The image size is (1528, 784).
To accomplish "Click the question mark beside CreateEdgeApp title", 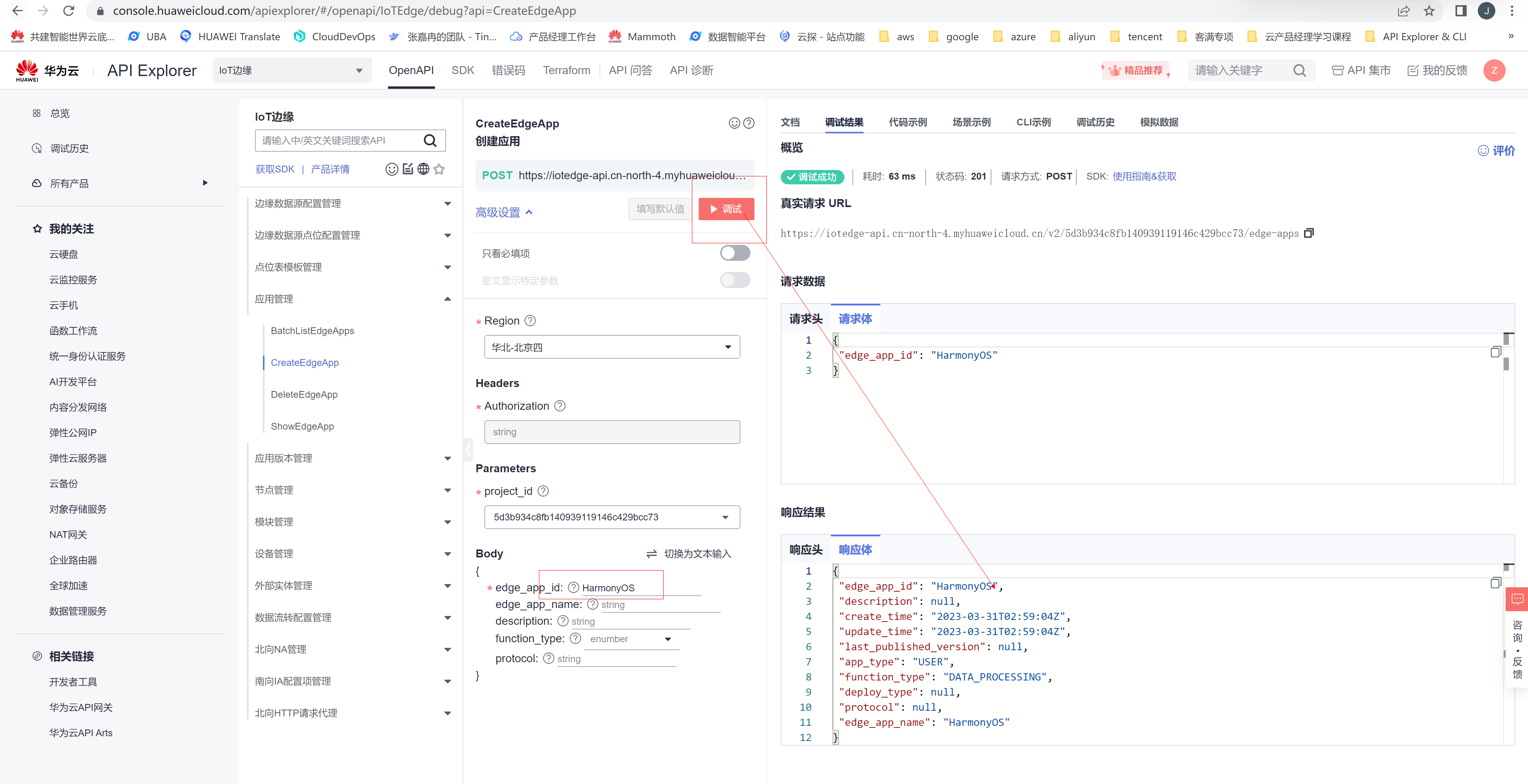I will coord(749,123).
